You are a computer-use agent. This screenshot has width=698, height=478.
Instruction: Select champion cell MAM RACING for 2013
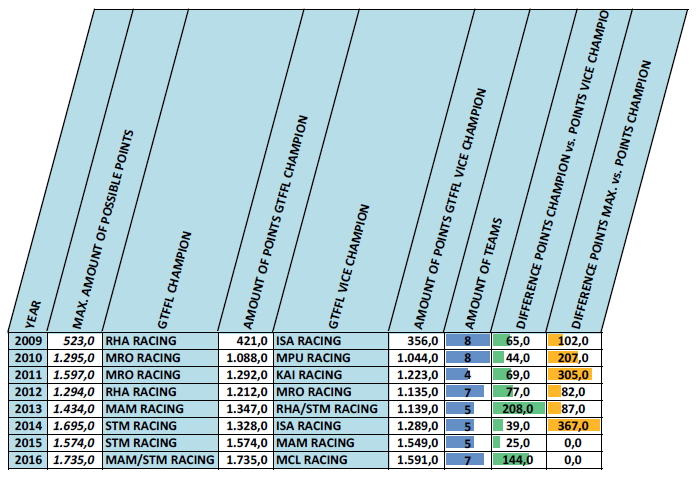tap(160, 409)
